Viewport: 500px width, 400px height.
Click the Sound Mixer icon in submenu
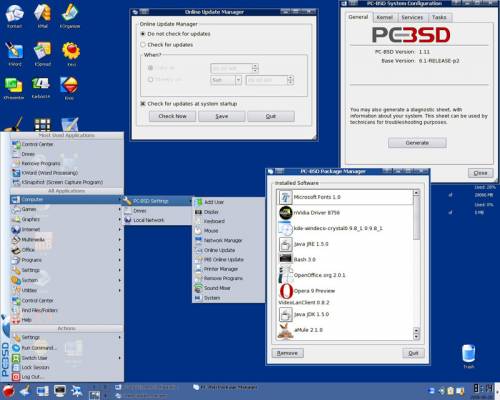pyautogui.click(x=199, y=288)
